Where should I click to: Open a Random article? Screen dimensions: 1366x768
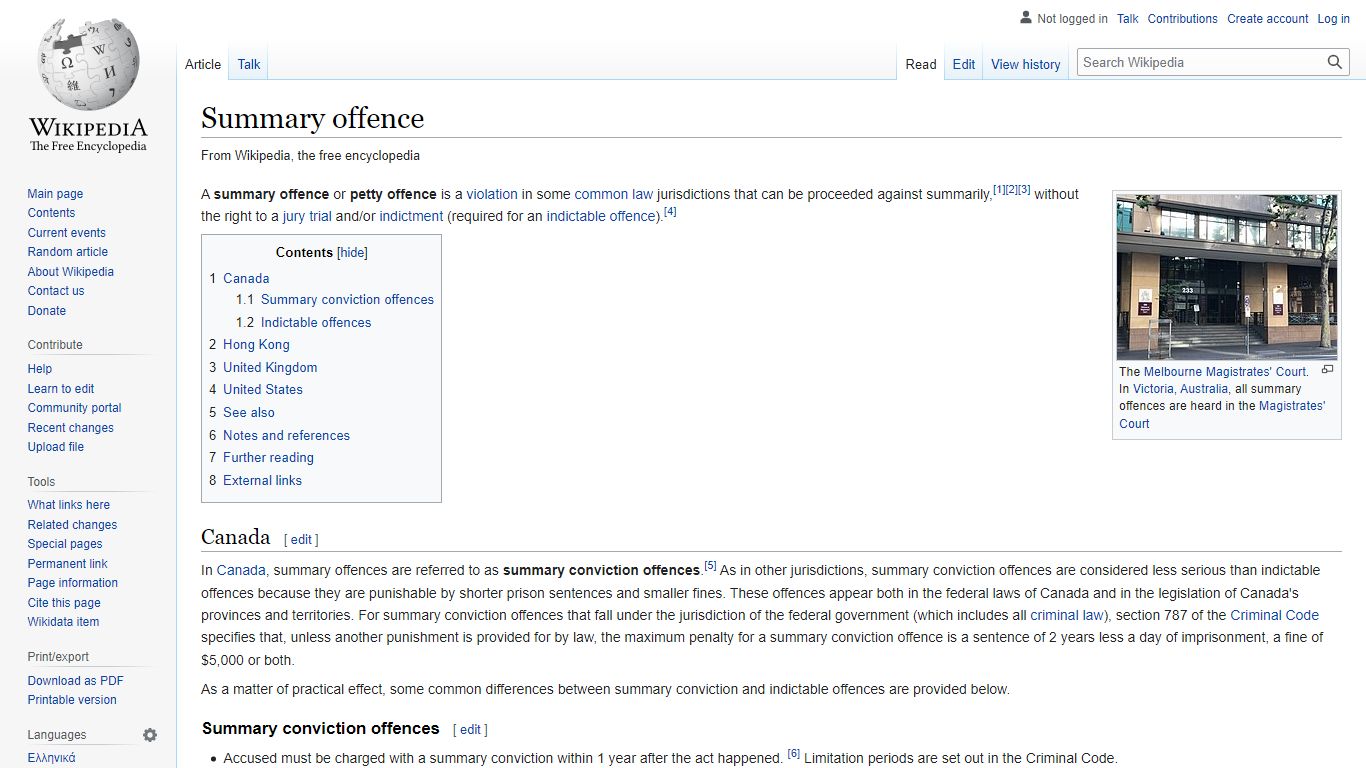[67, 252]
